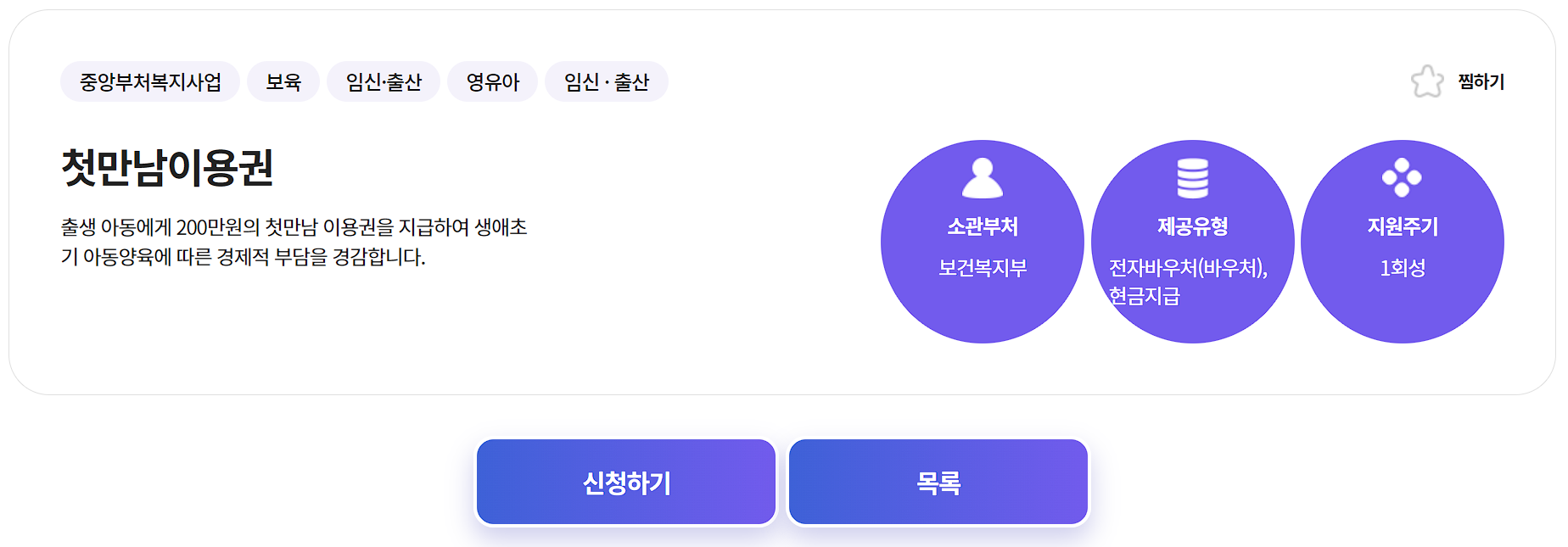The image size is (1568, 547).
Task: Click the star icon next to 찜하기
Action: pyautogui.click(x=1428, y=81)
